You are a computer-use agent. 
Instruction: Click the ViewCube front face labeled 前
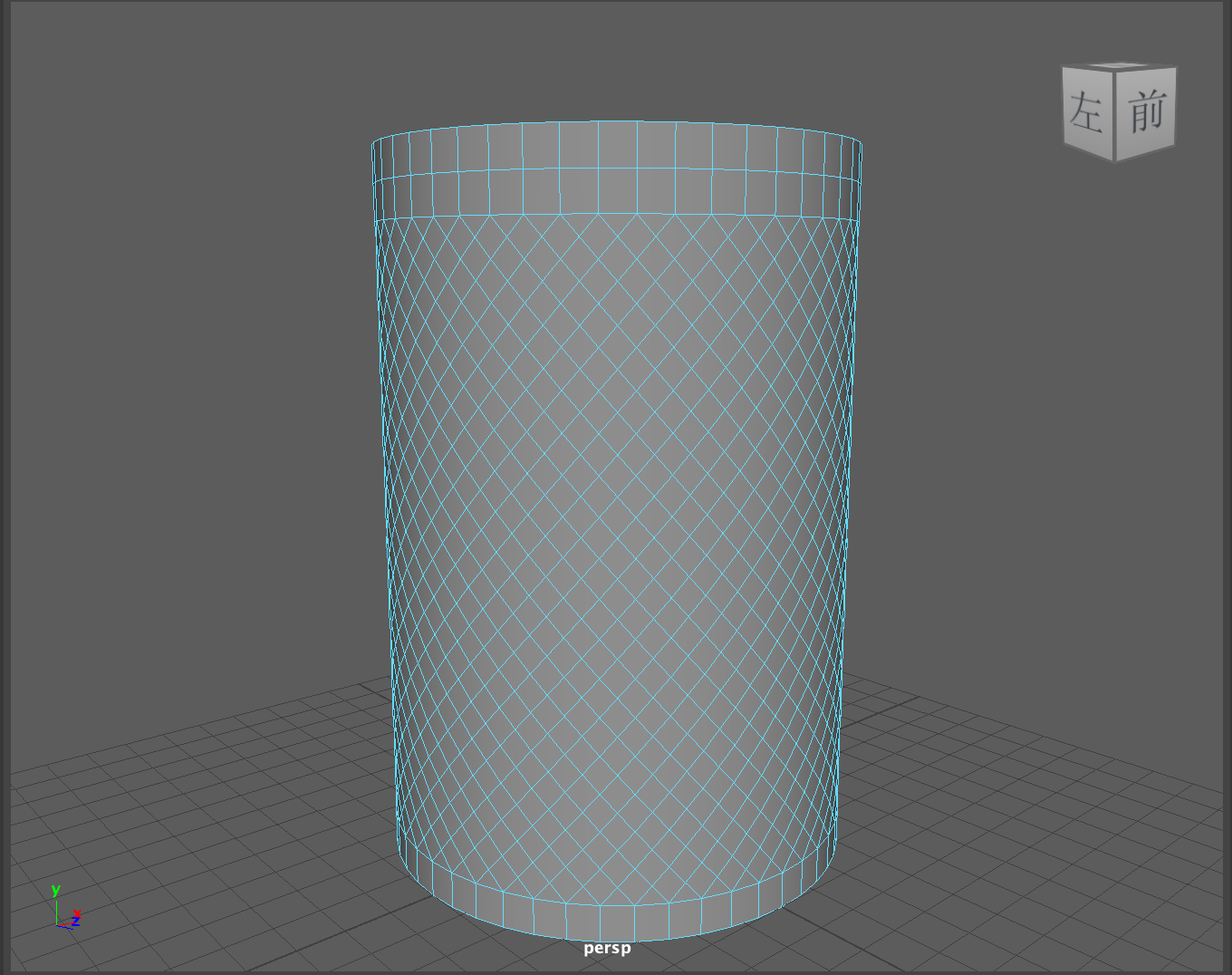(1146, 112)
